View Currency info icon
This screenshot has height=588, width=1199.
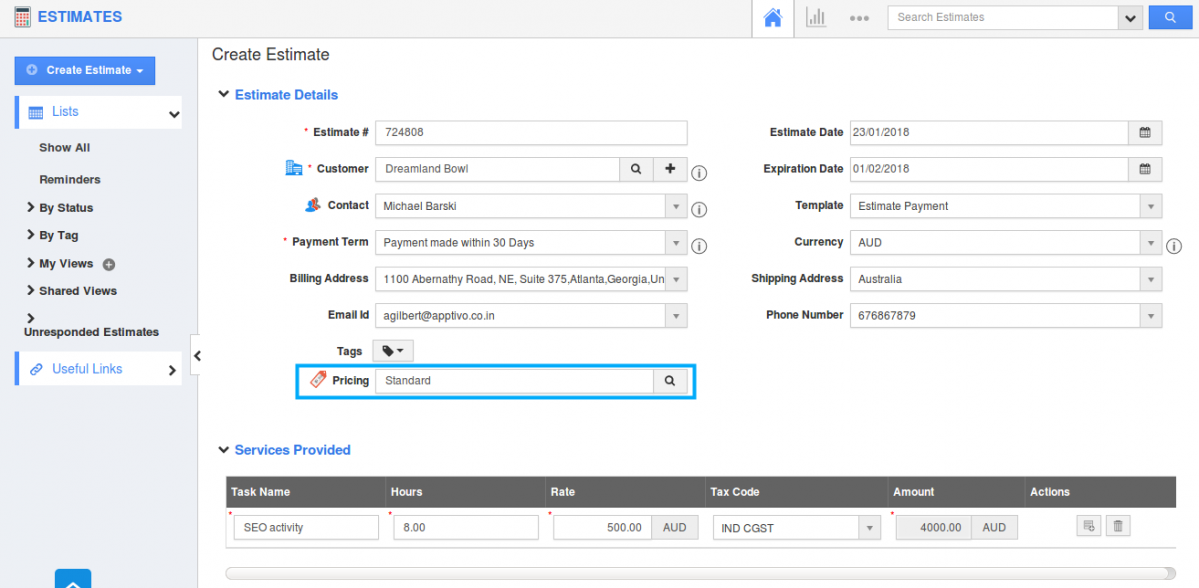(x=1175, y=246)
